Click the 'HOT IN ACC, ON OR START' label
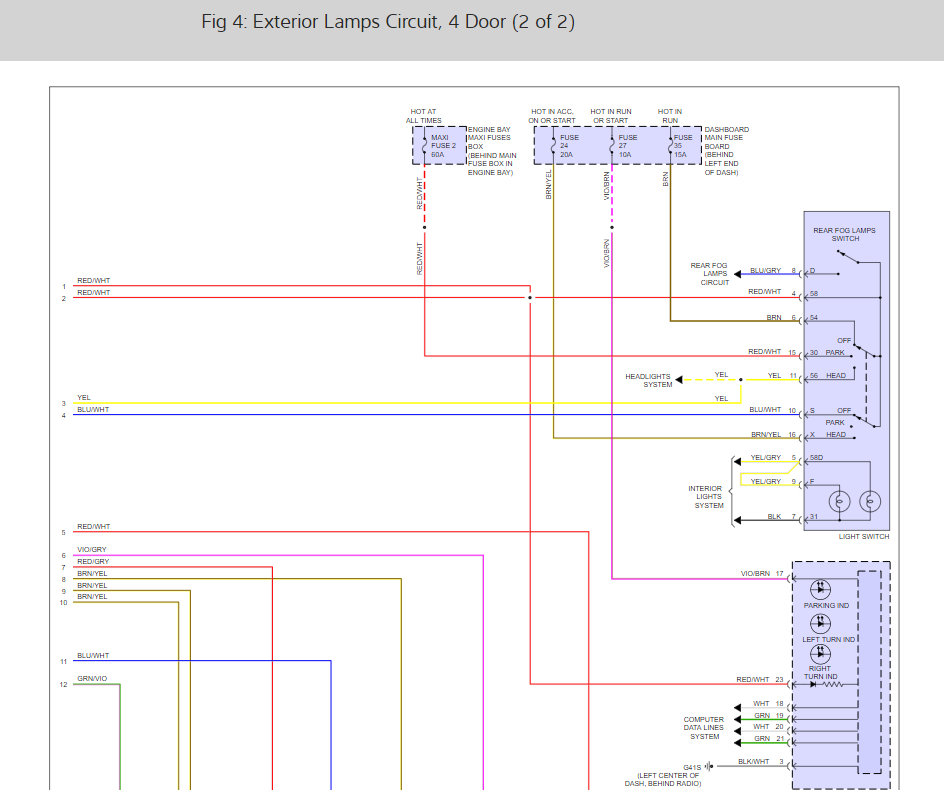This screenshot has height=812, width=944. point(552,116)
